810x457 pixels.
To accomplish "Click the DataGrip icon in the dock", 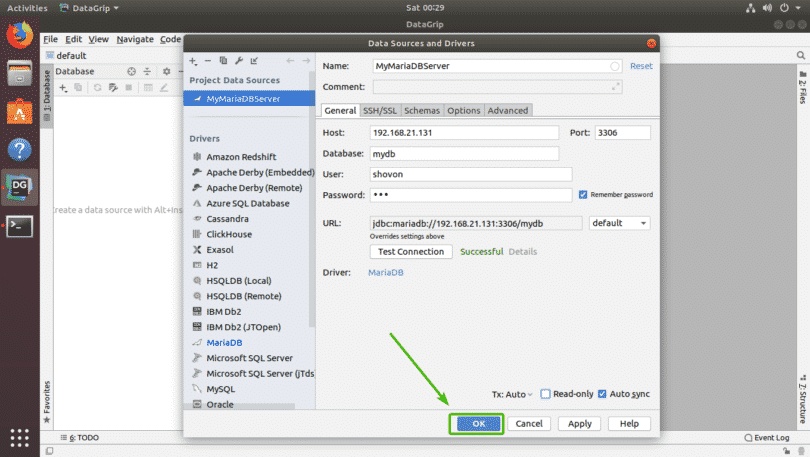I will pos(20,188).
